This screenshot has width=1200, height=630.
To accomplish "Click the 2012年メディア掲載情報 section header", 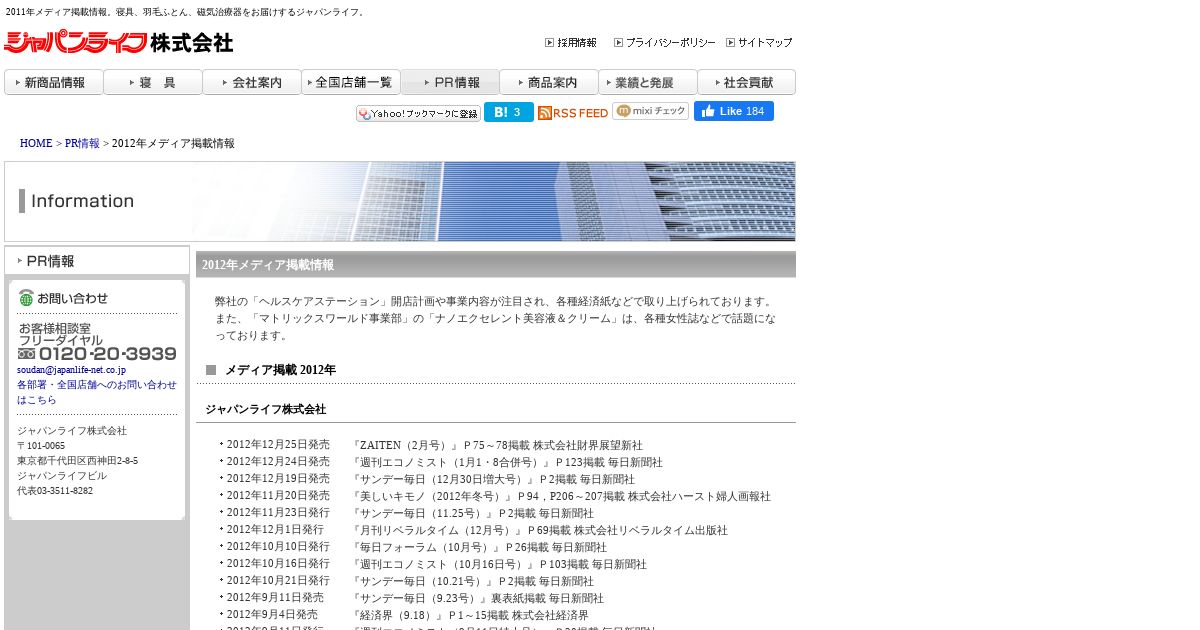I will coord(496,264).
